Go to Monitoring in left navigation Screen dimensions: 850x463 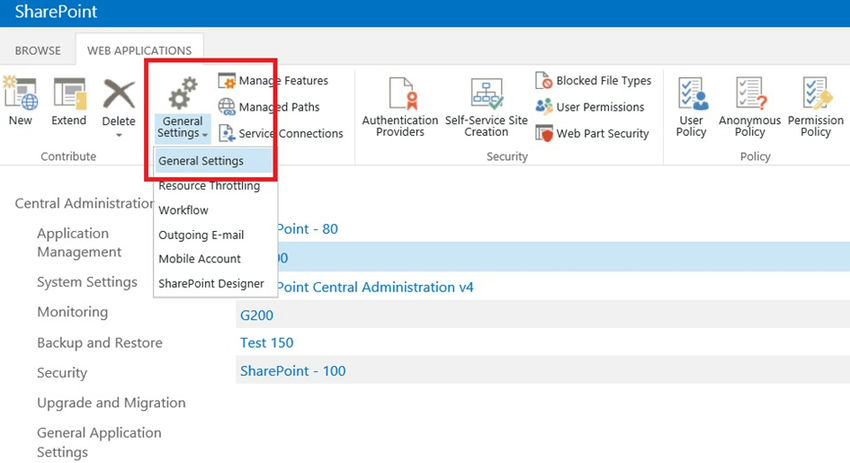tap(72, 312)
